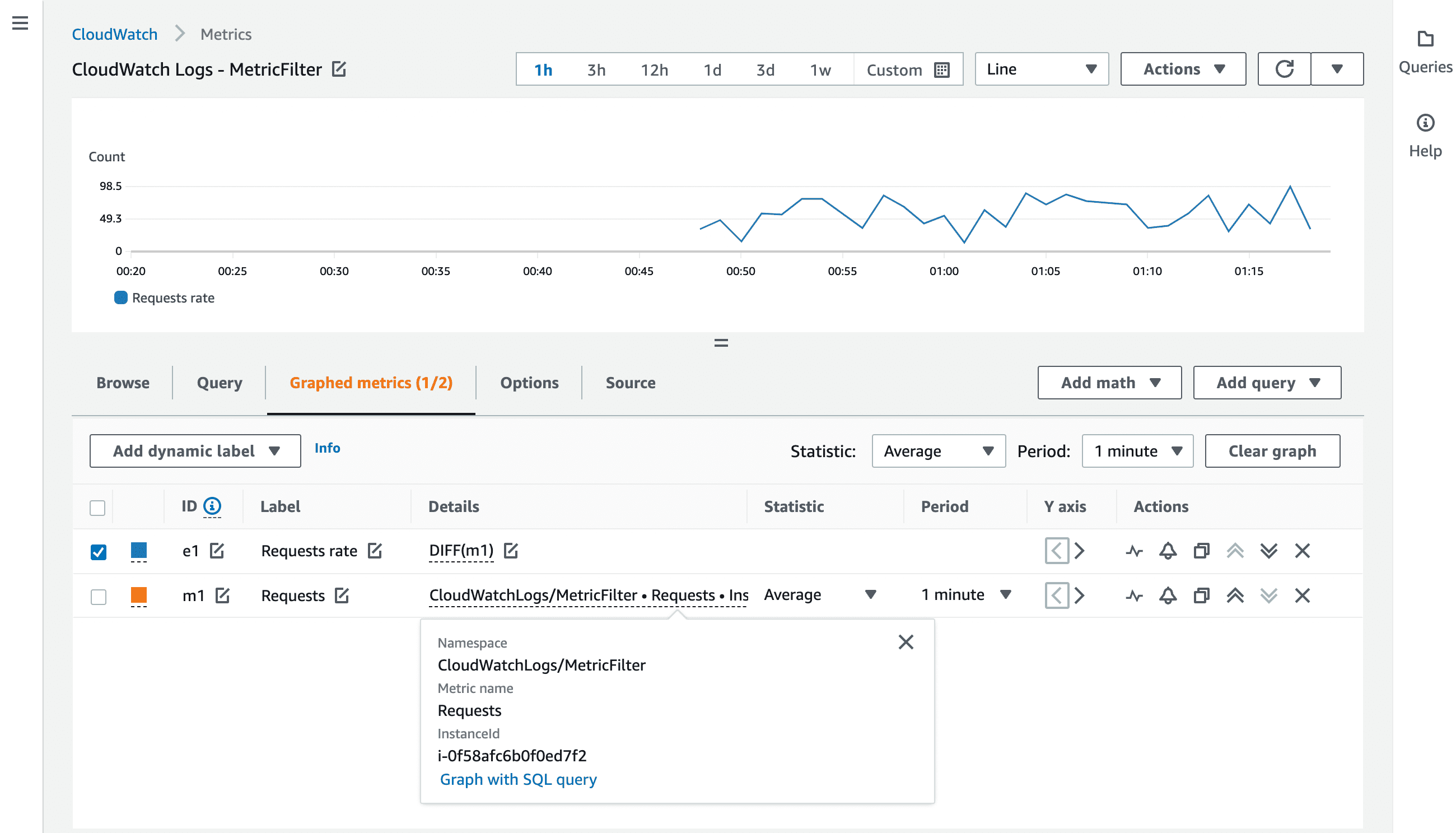This screenshot has width=1456, height=833.
Task: Open the global Period dropdown
Action: click(x=1137, y=451)
